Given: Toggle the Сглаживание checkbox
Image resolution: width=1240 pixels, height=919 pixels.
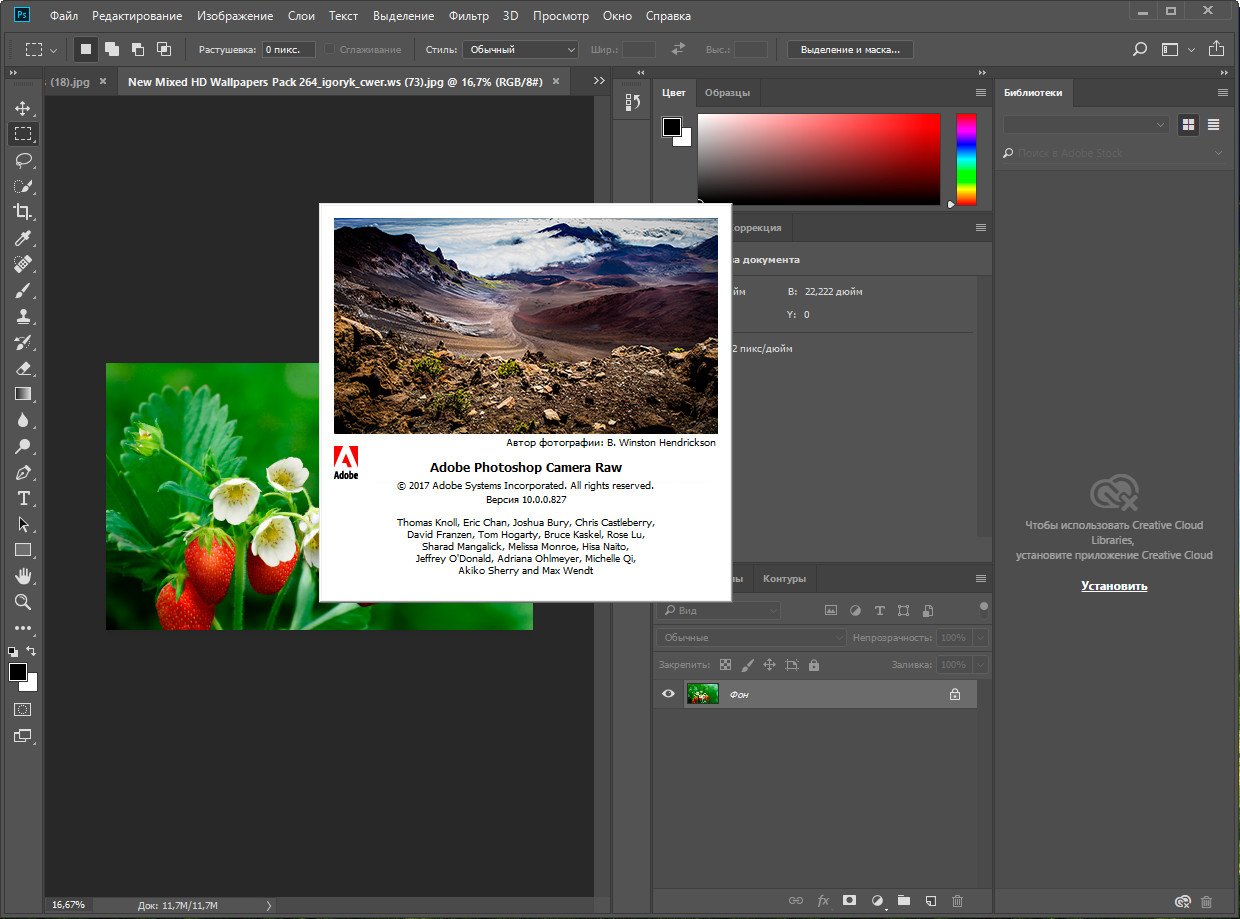Looking at the screenshot, I should tap(330, 49).
